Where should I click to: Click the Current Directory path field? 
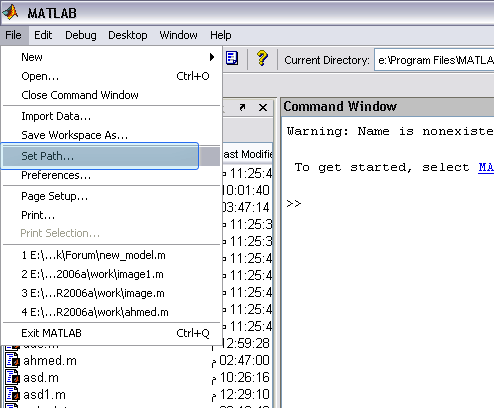coord(434,60)
